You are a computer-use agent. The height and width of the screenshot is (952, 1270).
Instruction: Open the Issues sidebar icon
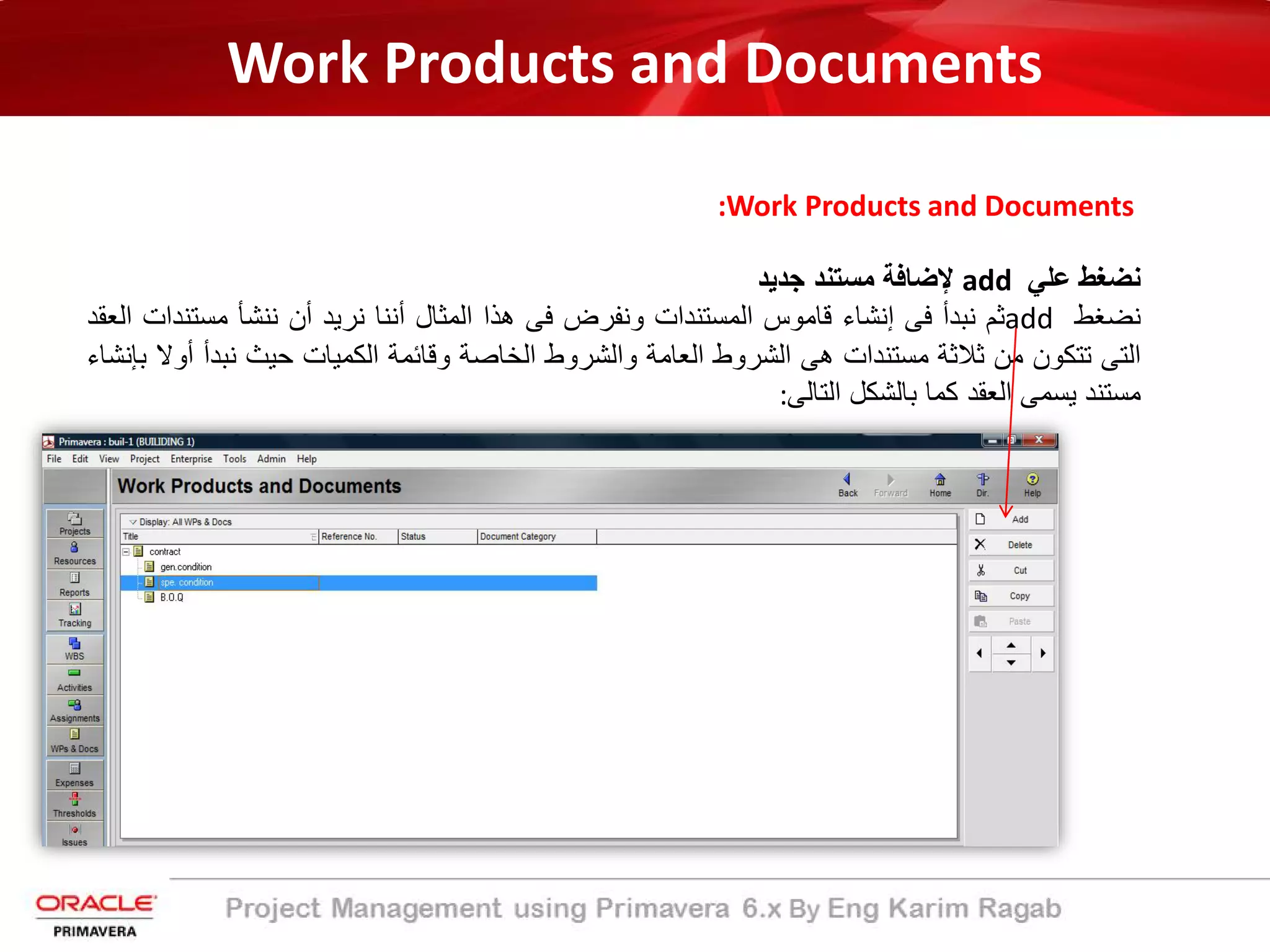tap(74, 835)
